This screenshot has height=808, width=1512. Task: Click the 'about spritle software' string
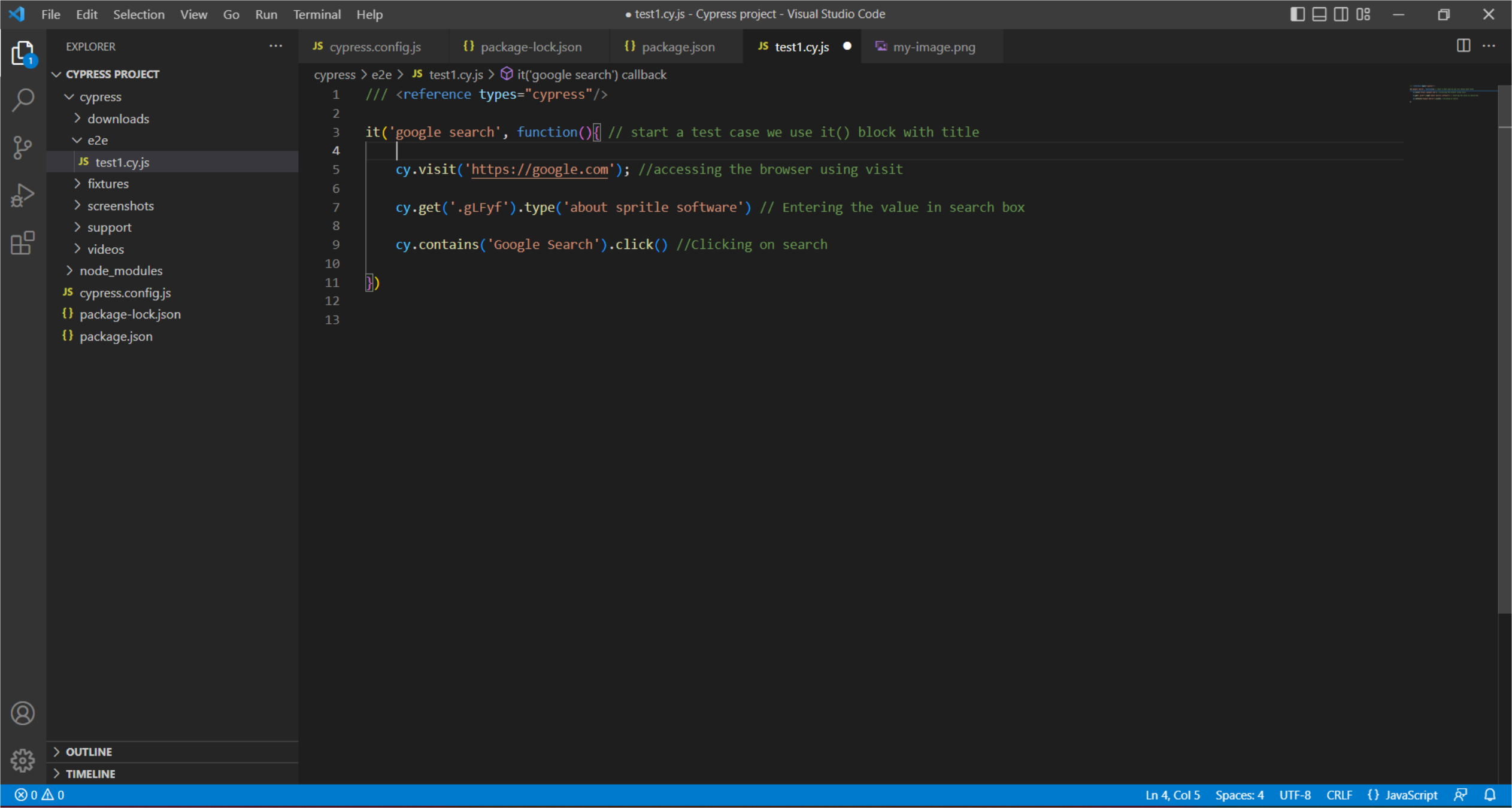point(653,207)
